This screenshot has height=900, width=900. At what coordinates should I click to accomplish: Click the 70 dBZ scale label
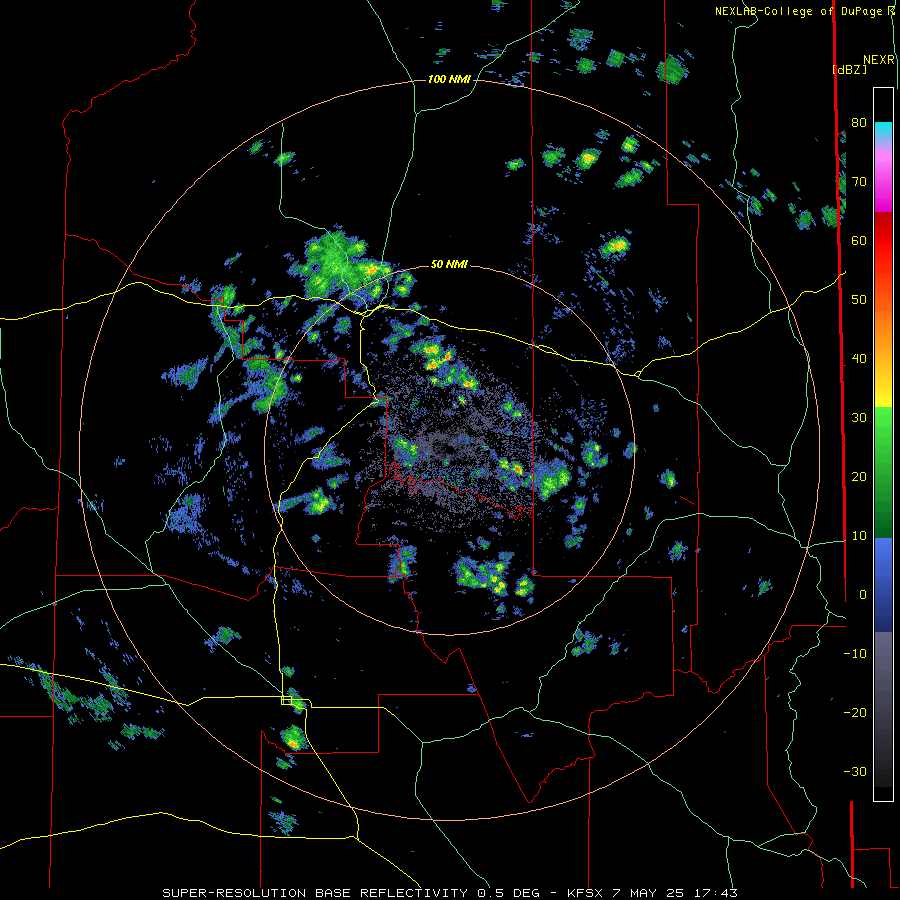[859, 181]
